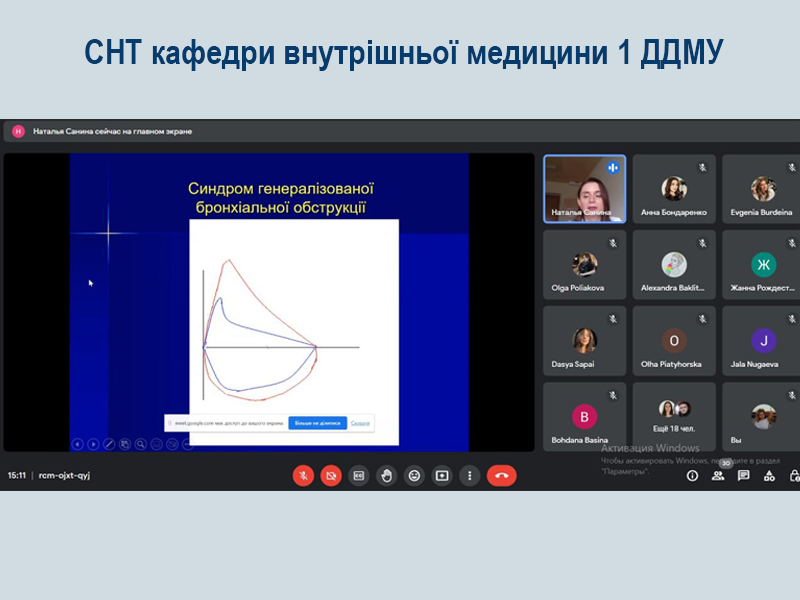Toggle closed captions button
800x600 pixels.
click(x=359, y=476)
